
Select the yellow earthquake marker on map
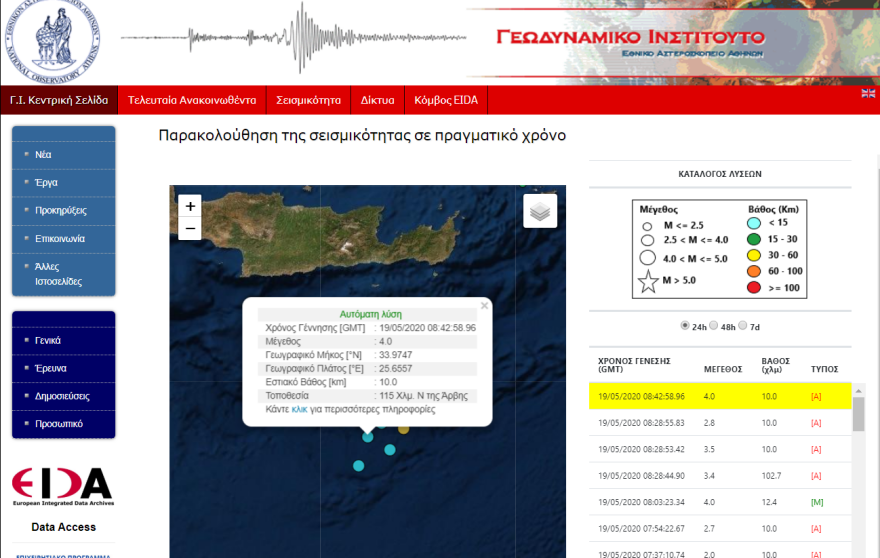[x=404, y=429]
